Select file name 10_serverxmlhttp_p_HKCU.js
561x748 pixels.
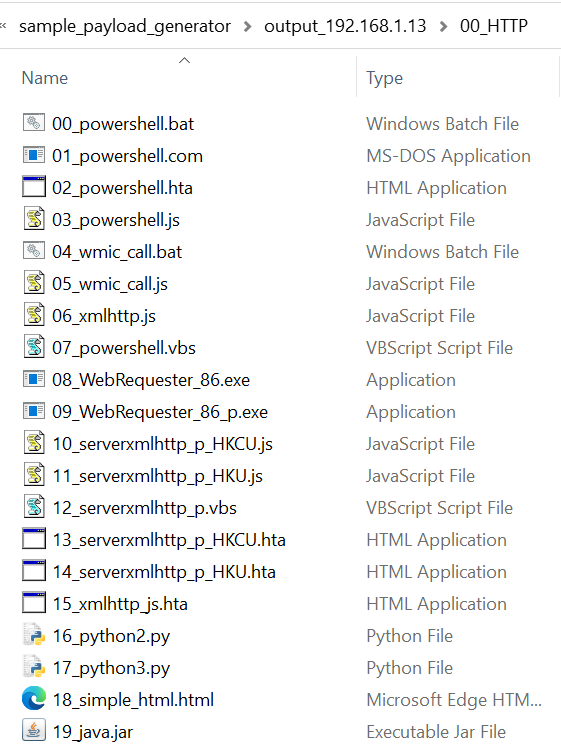pyautogui.click(x=162, y=444)
